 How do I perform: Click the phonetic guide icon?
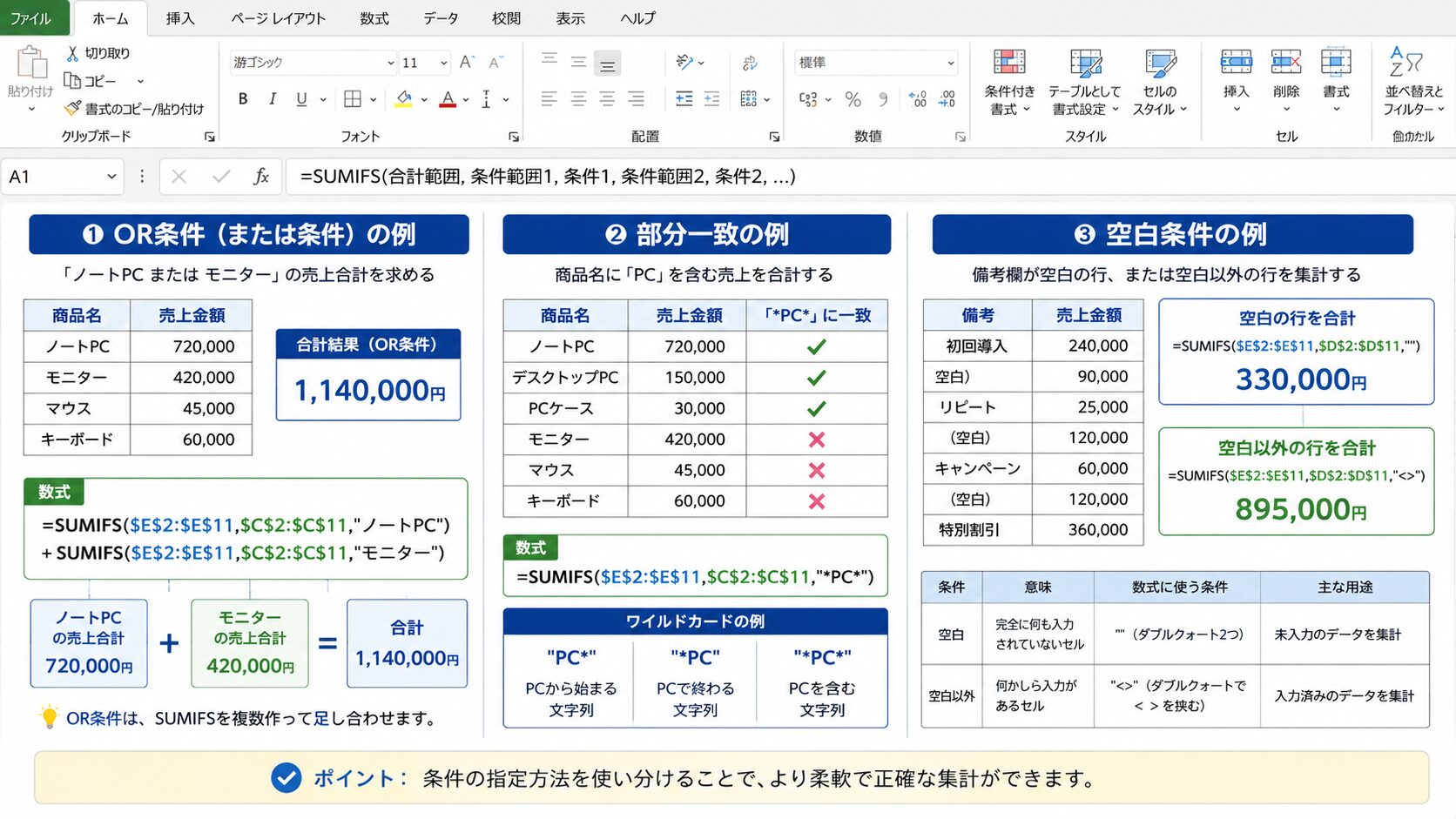click(x=486, y=99)
